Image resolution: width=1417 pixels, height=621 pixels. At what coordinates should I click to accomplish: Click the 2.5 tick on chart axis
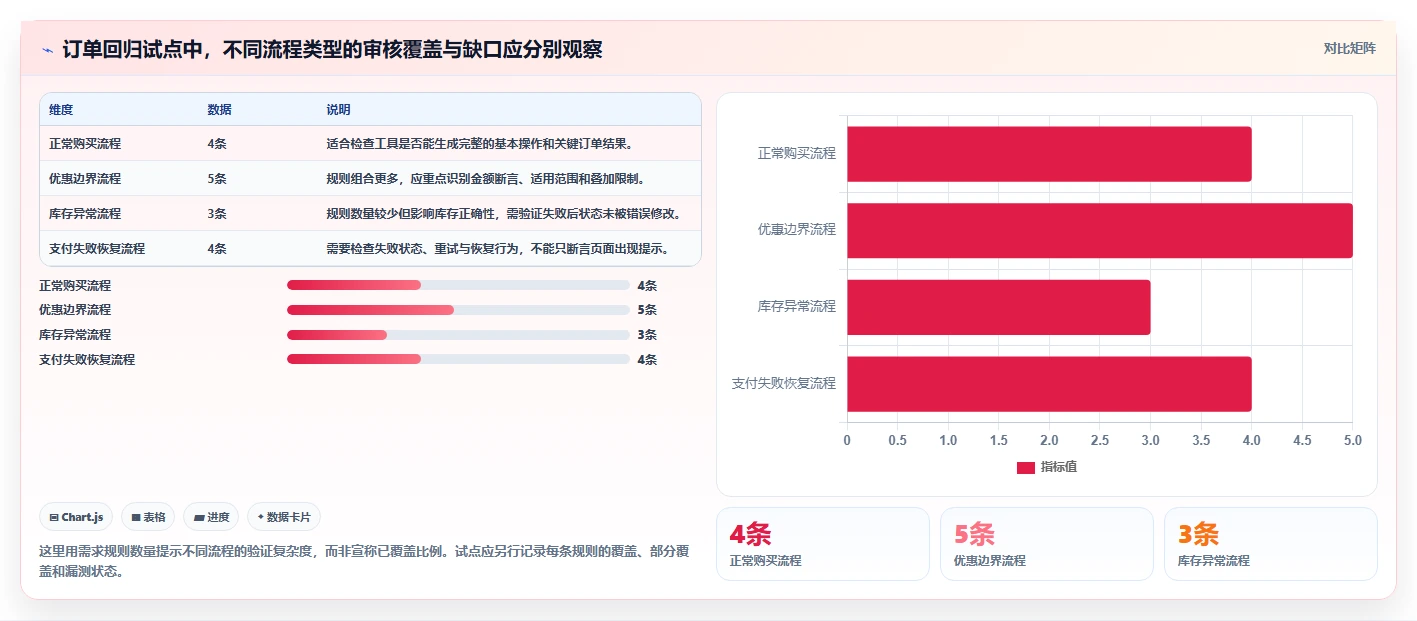pos(1100,440)
